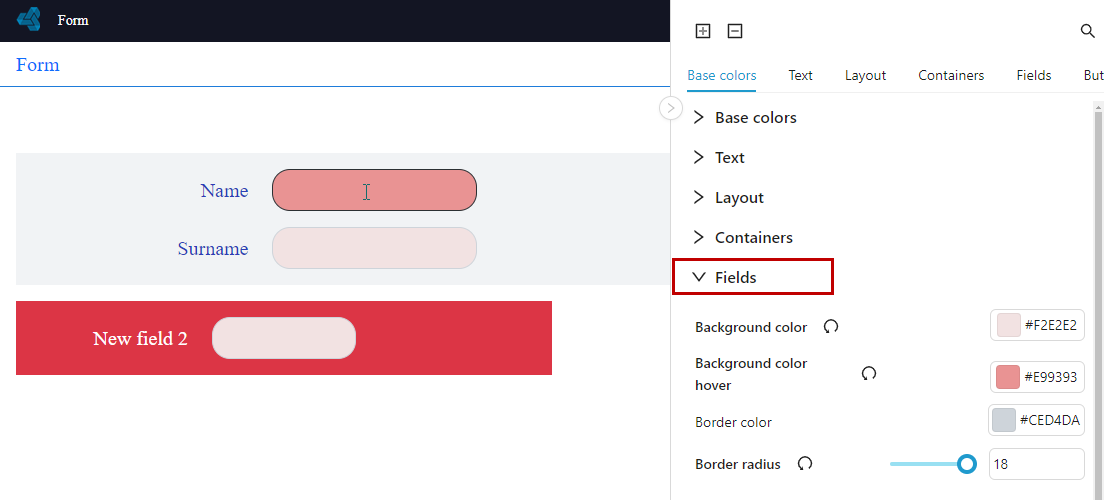Collapse all sections with minus icon
1120x500 pixels.
pos(735,31)
